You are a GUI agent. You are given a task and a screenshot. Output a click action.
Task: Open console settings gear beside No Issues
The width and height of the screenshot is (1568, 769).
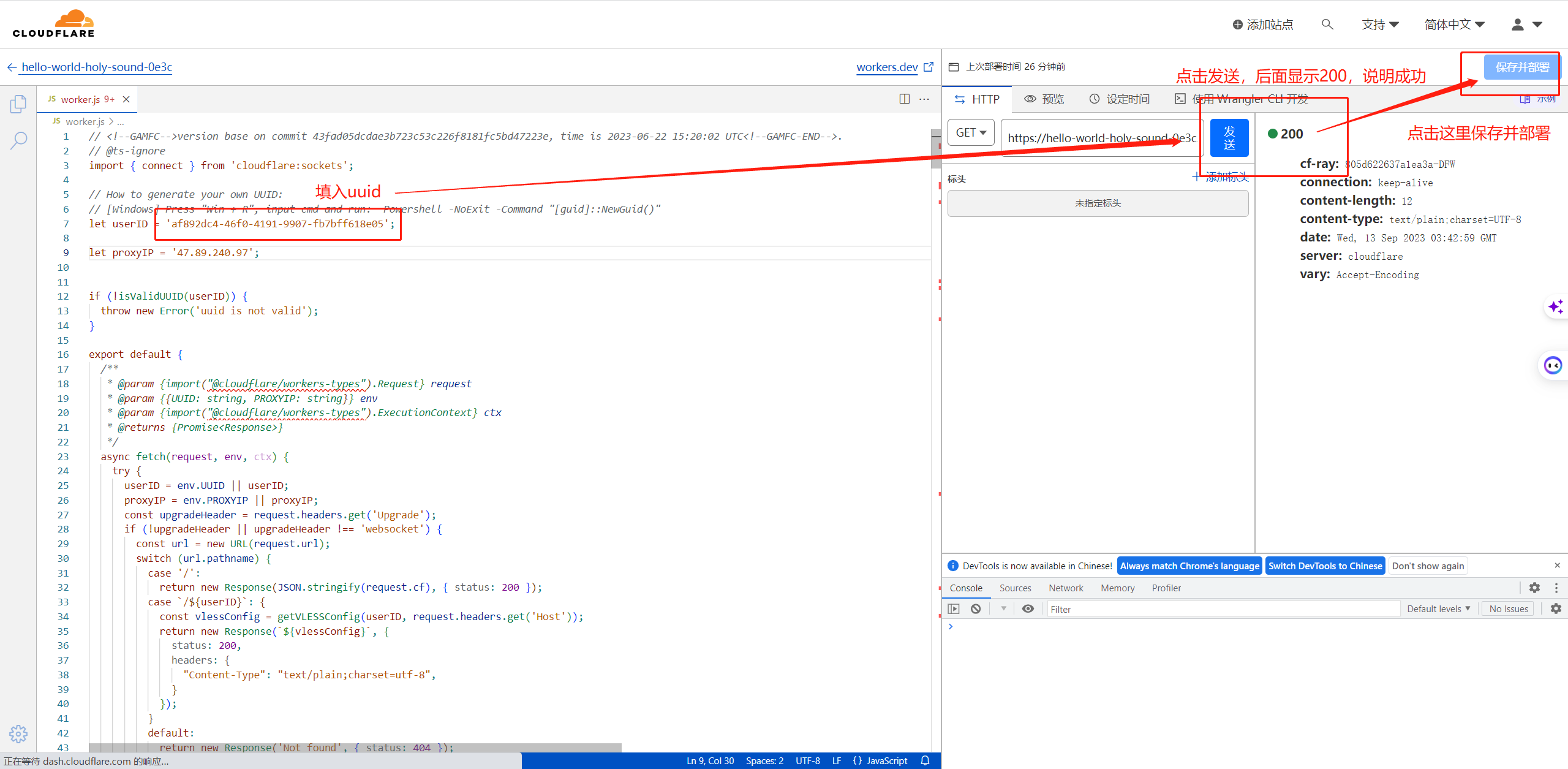click(x=1556, y=608)
